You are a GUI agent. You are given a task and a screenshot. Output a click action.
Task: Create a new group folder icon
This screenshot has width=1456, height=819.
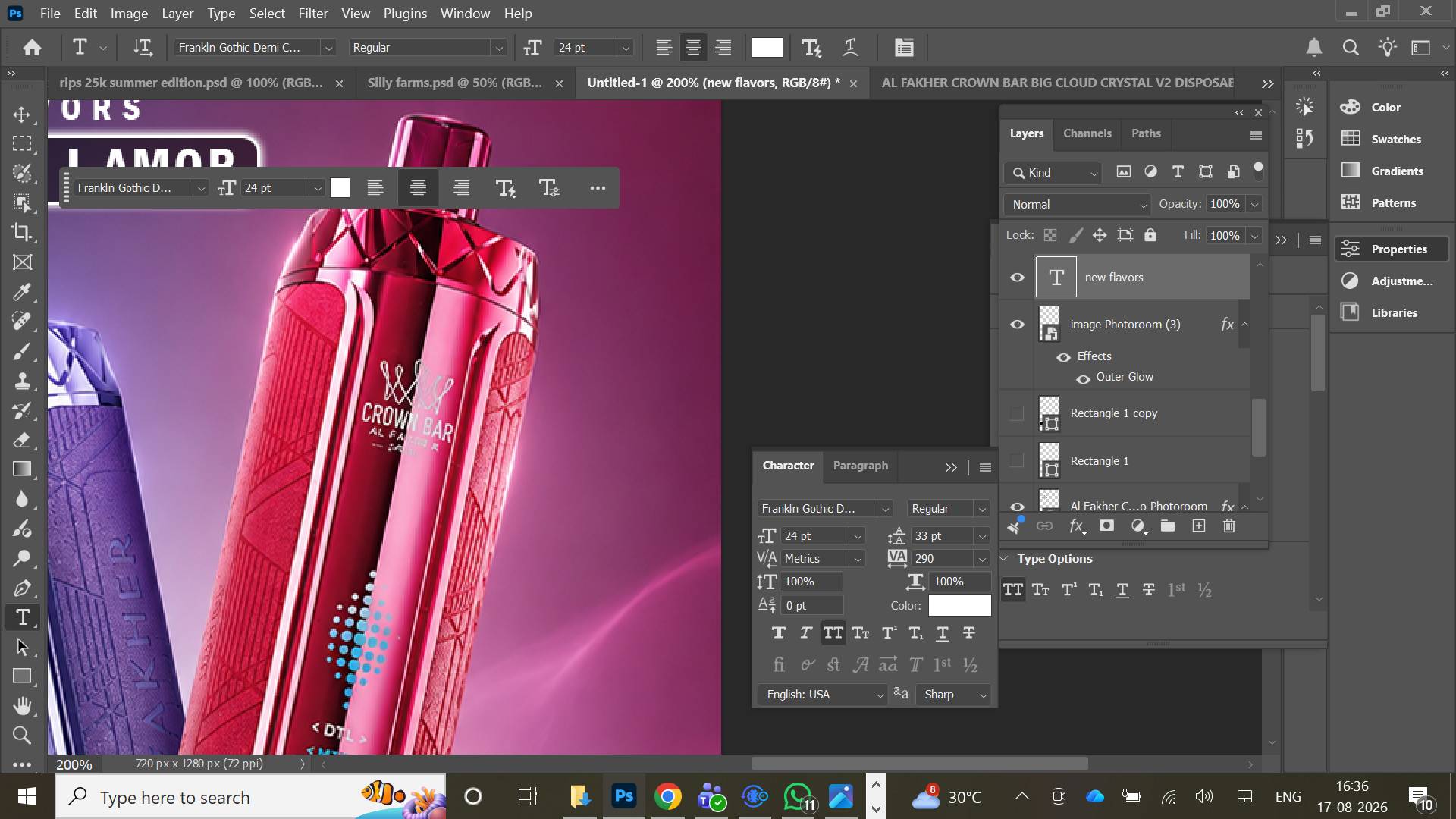[x=1168, y=526]
